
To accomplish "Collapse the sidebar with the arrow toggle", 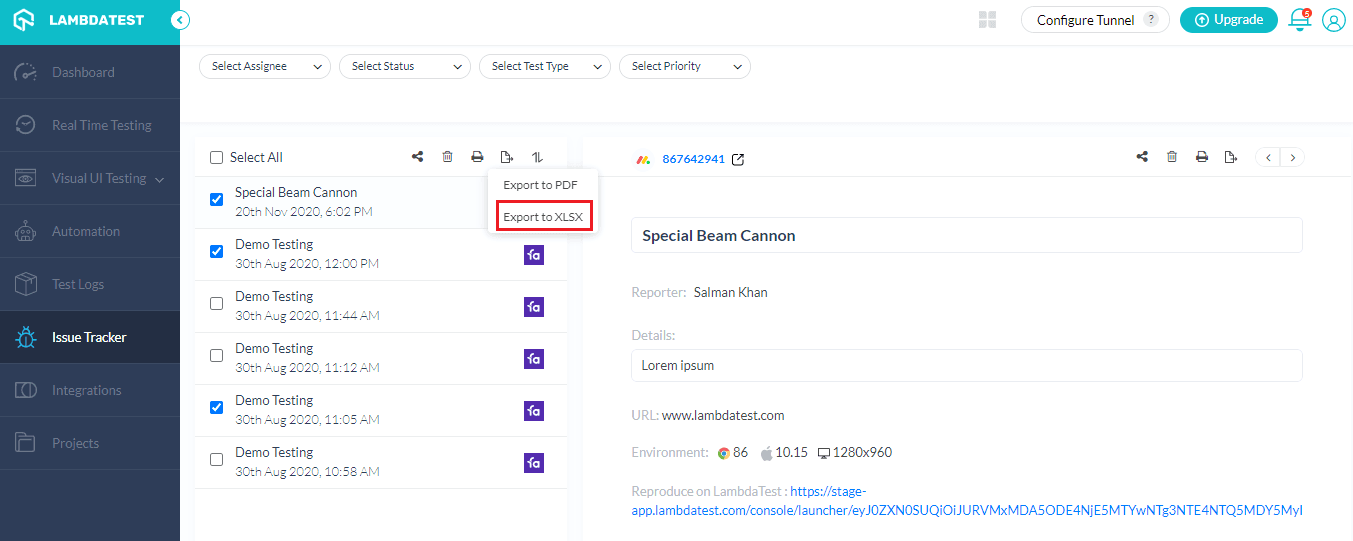I will click(x=180, y=20).
